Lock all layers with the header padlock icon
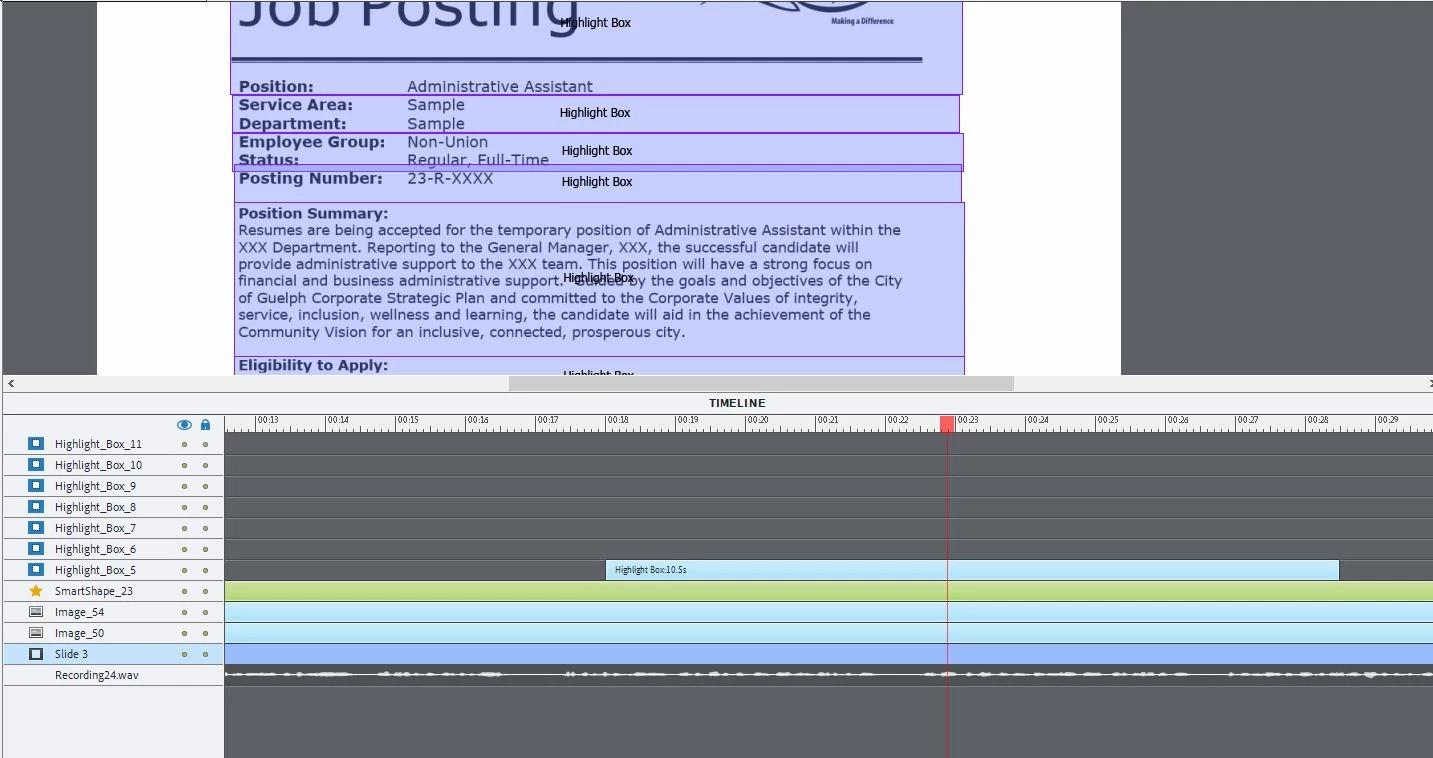This screenshot has width=1433, height=758. click(205, 425)
